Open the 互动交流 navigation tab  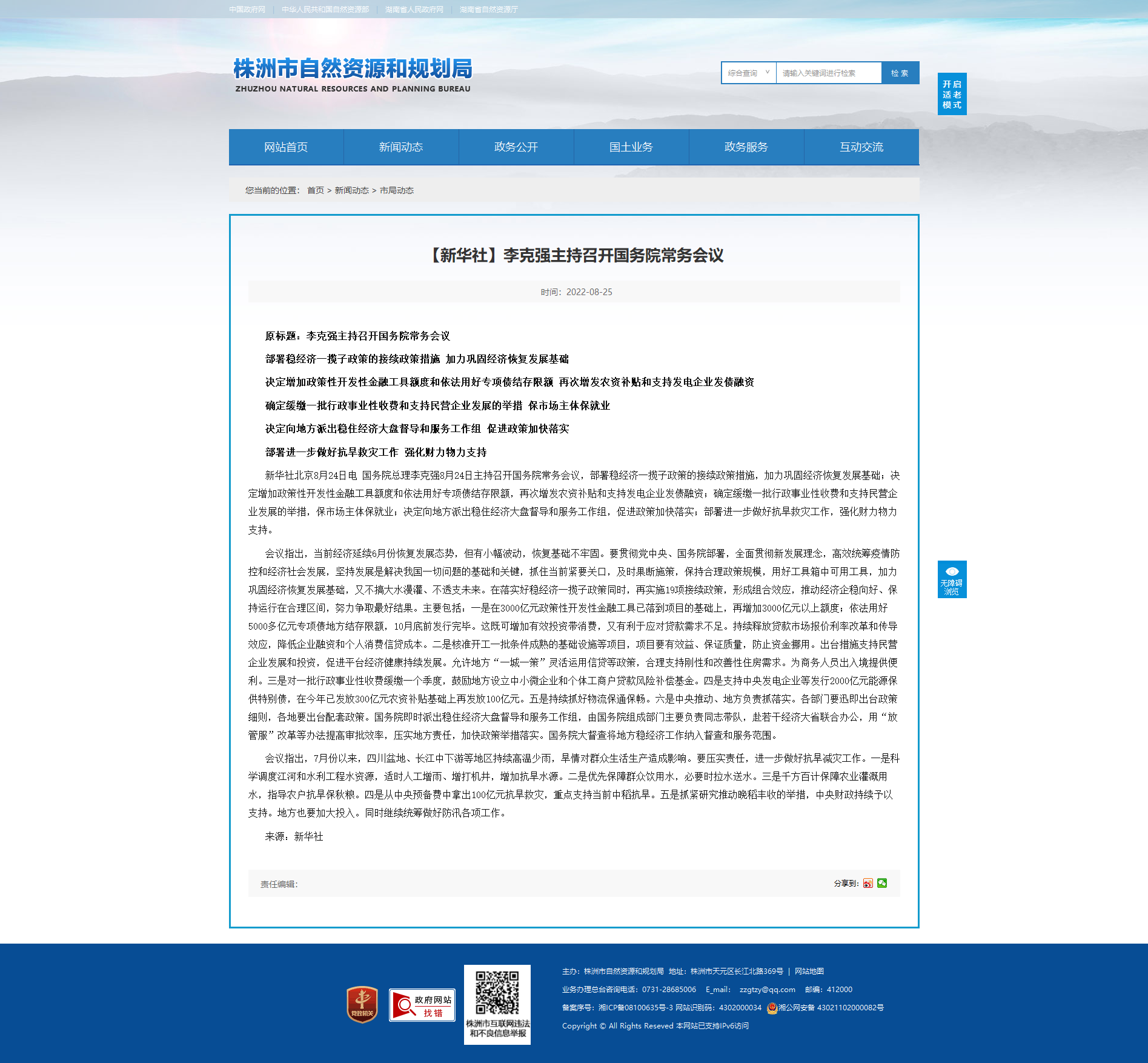[861, 147]
